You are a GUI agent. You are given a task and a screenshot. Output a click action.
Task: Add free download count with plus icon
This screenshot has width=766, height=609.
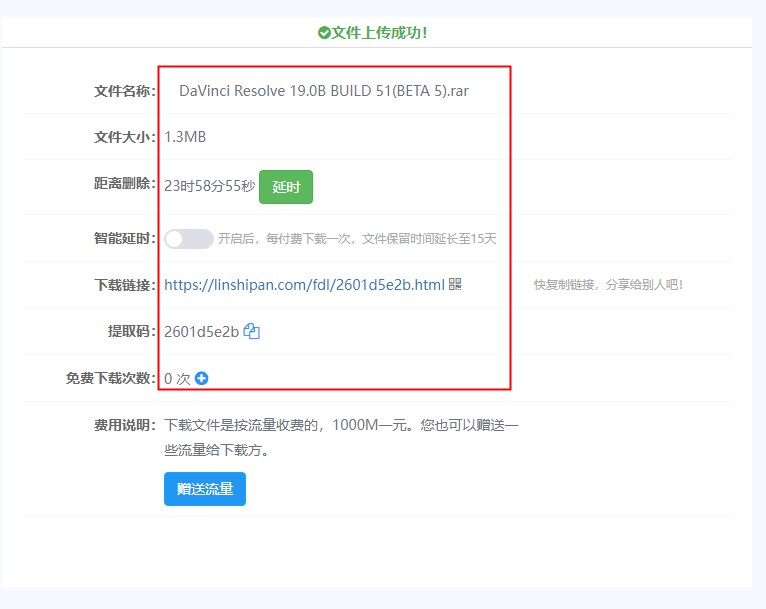tap(201, 378)
